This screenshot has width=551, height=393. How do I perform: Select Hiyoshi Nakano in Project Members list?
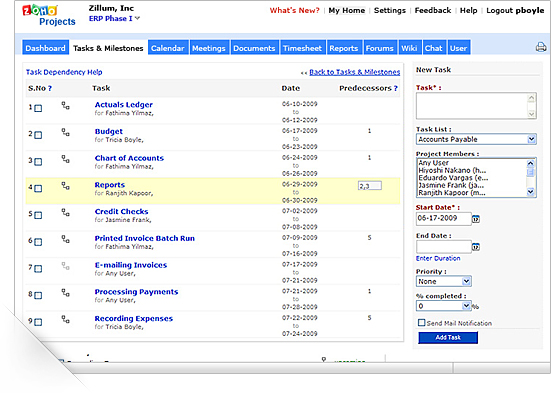click(x=452, y=170)
